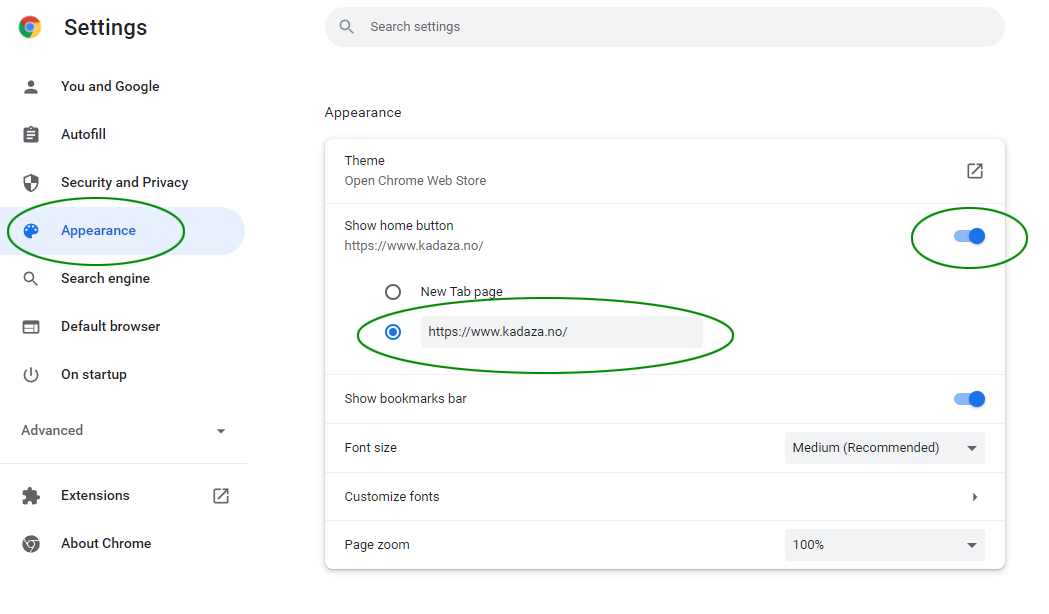
Task: Click the You and Google person icon
Action: [31, 87]
